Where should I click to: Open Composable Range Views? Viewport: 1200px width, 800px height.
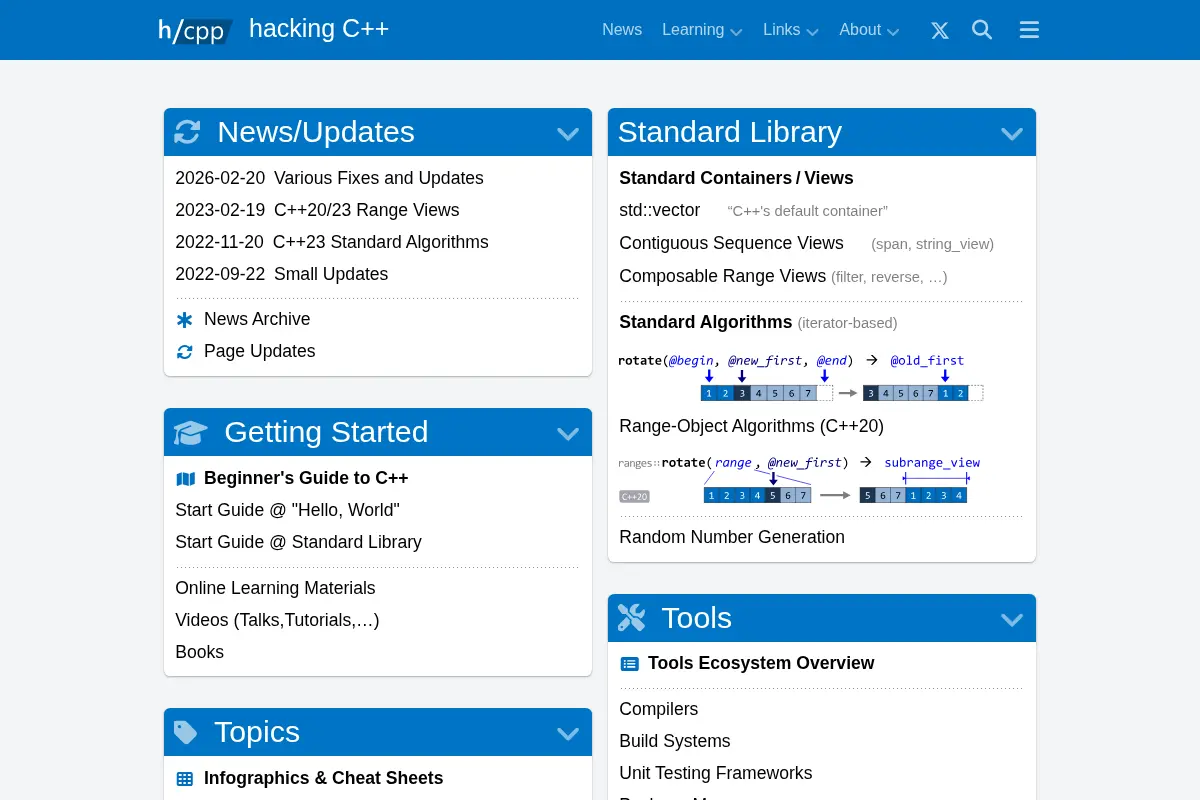click(x=722, y=276)
